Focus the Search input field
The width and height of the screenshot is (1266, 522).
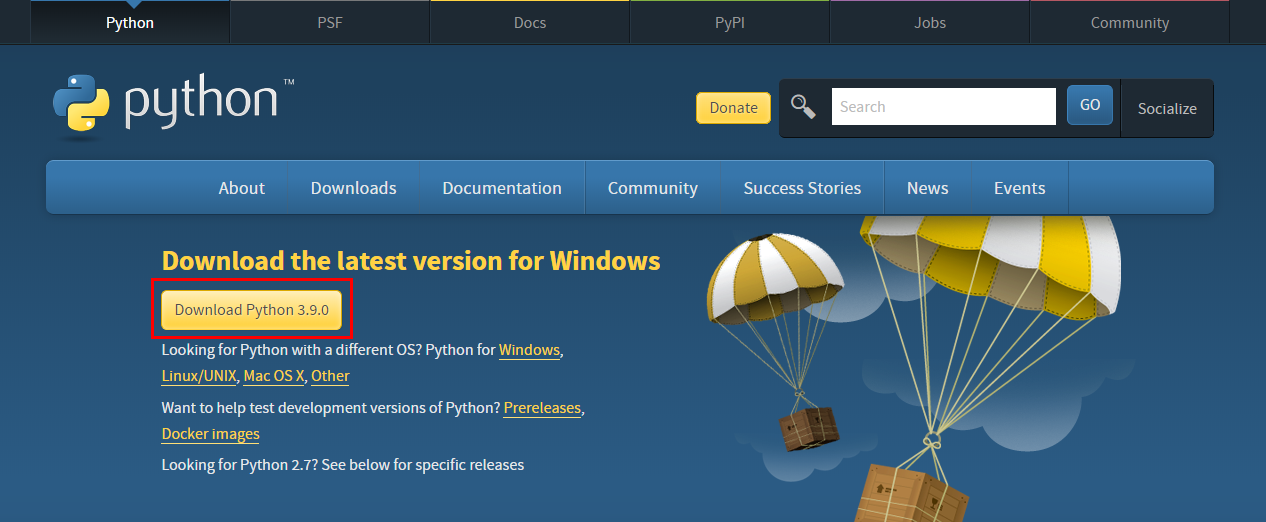point(943,107)
